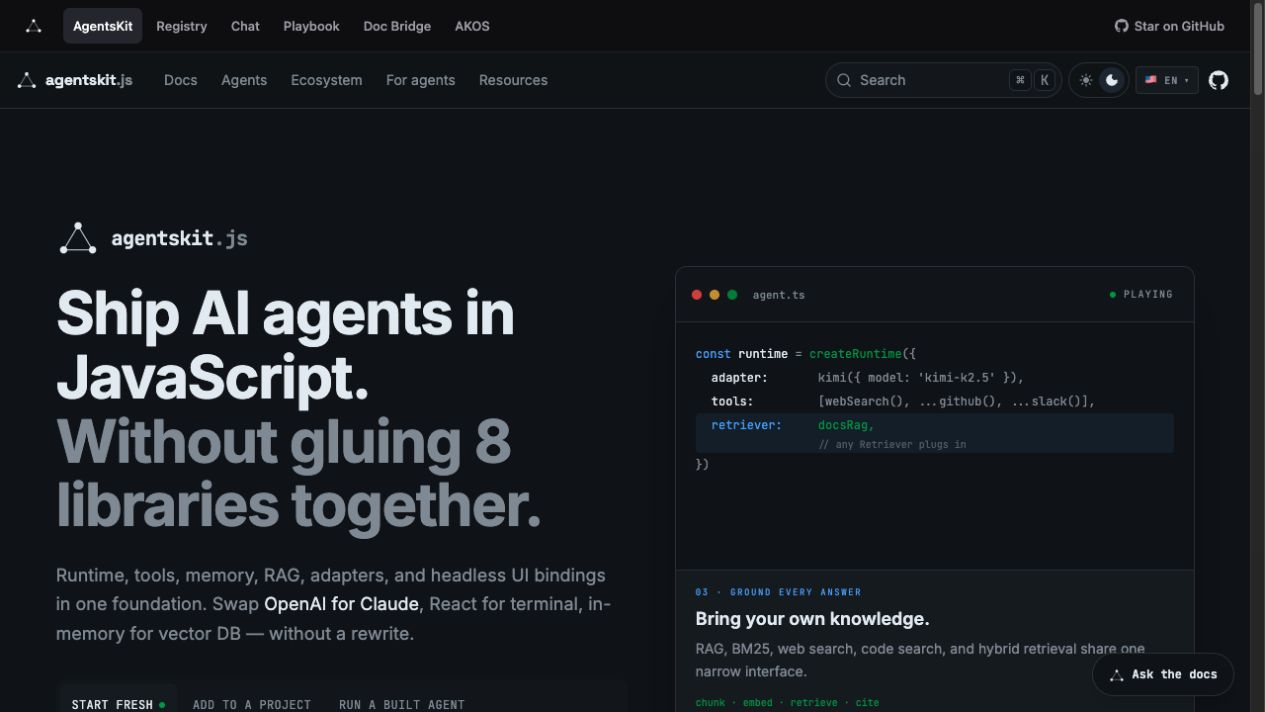Click the agent.ts file name
Viewport: 1265px width, 712px height.
(779, 295)
